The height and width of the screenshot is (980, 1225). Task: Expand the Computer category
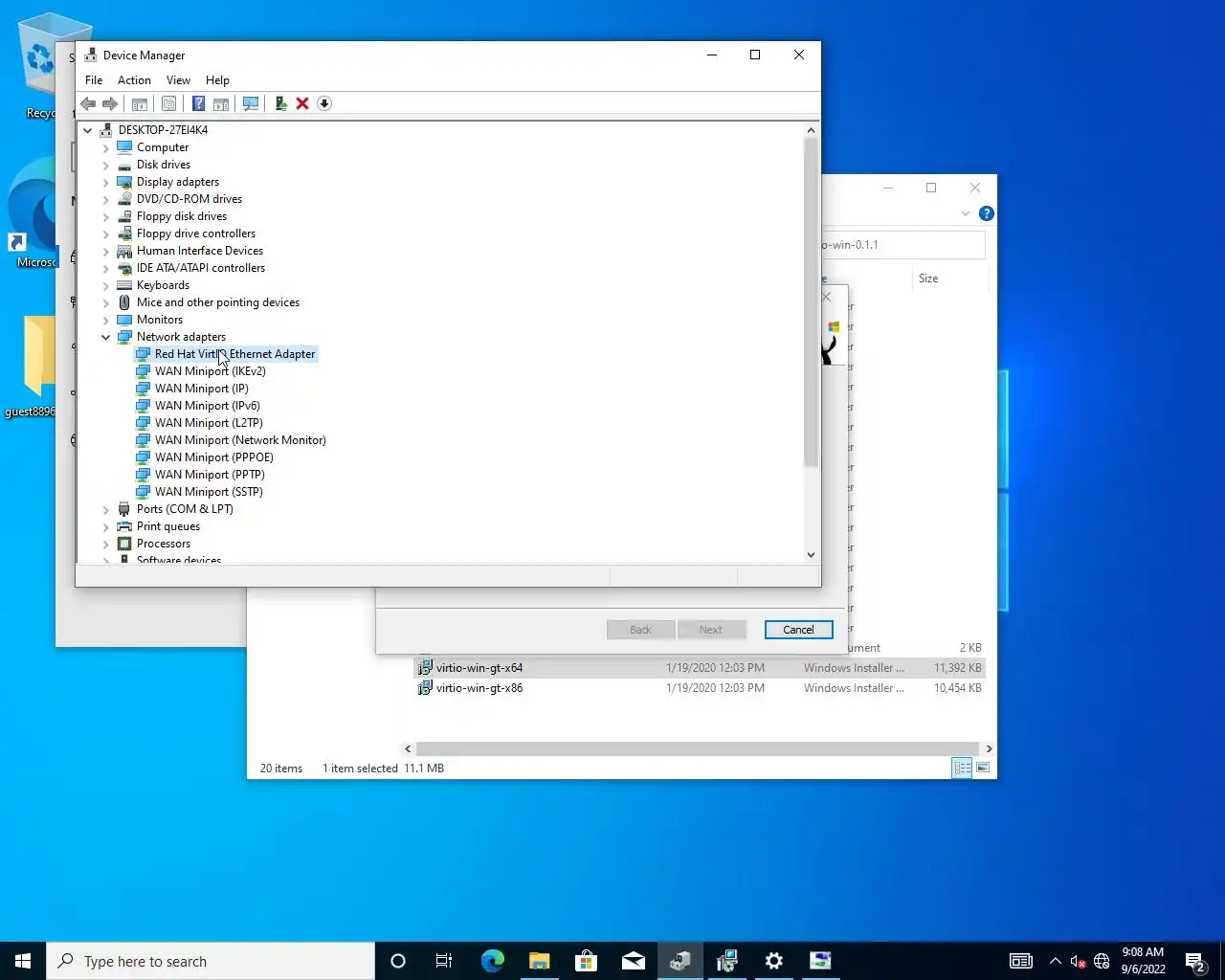(106, 147)
